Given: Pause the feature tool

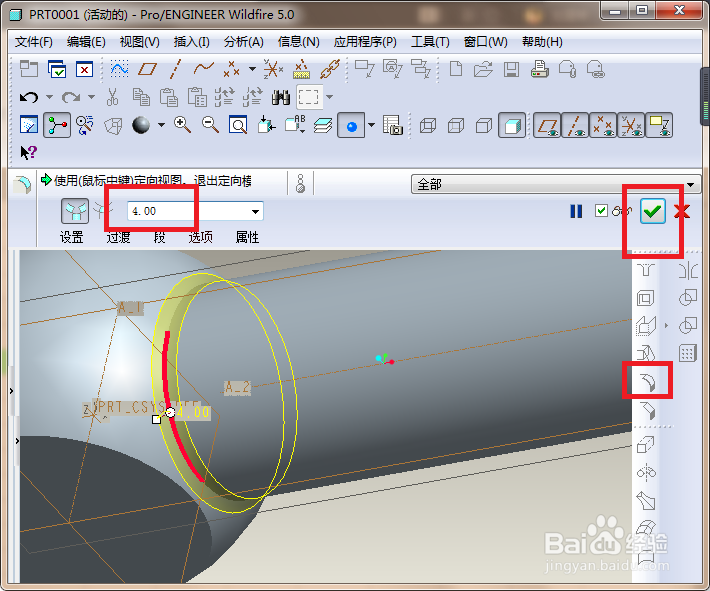Looking at the screenshot, I should click(x=576, y=211).
